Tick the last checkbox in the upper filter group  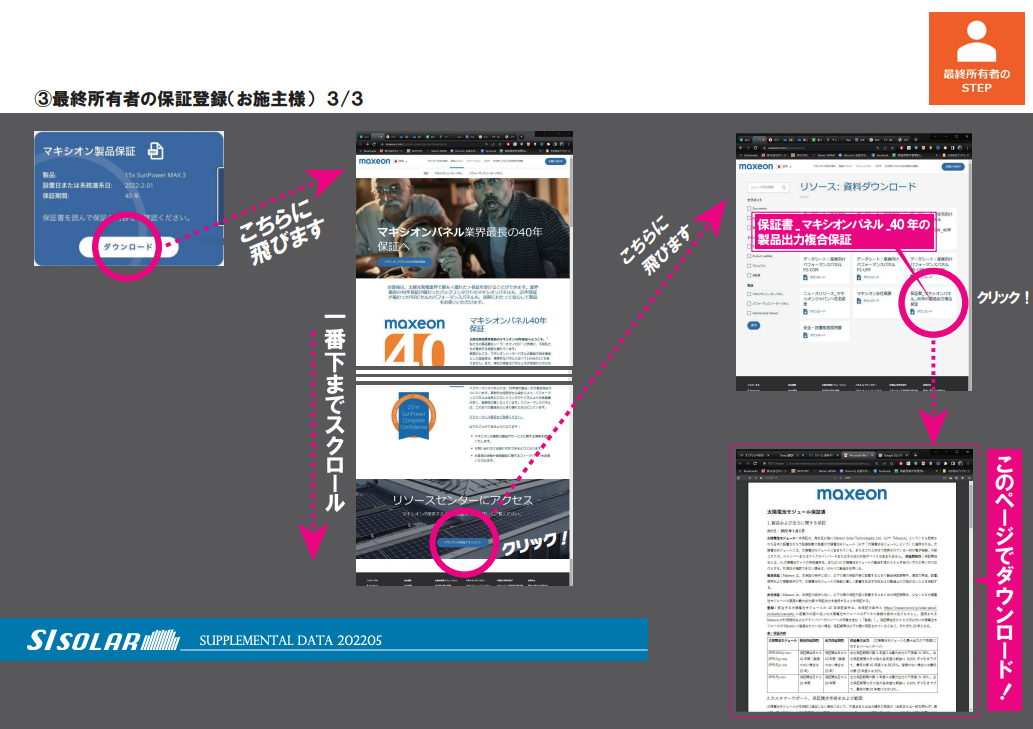tap(749, 275)
